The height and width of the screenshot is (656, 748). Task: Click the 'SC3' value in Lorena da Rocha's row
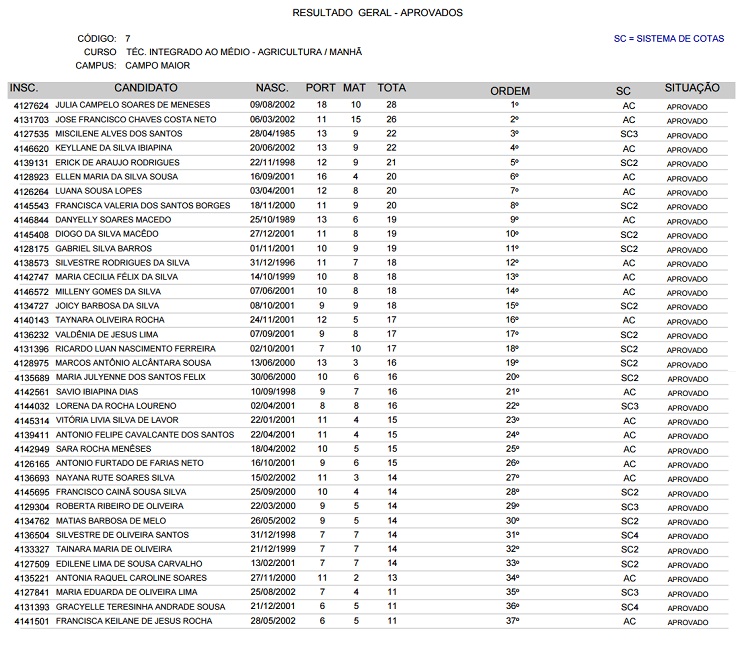tap(629, 406)
